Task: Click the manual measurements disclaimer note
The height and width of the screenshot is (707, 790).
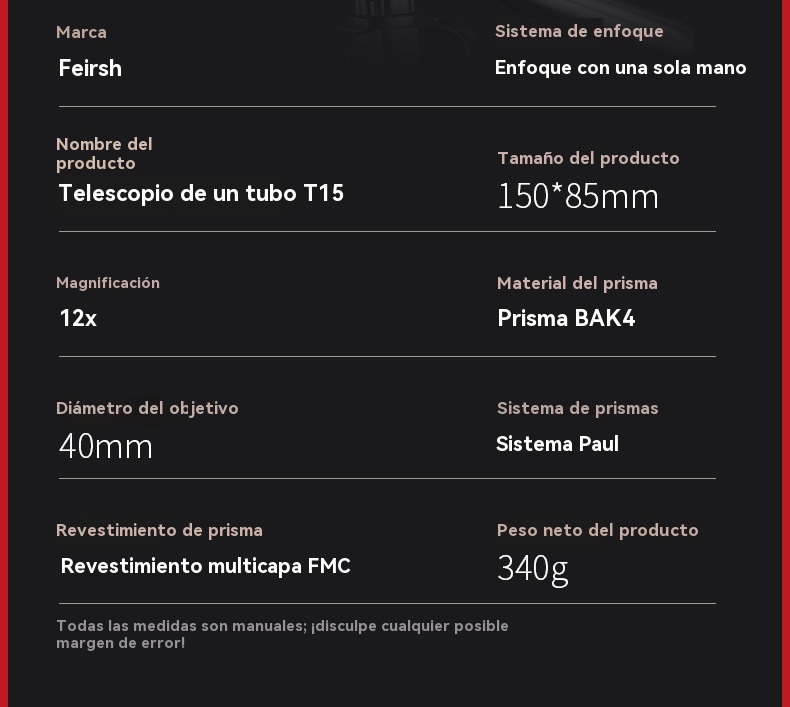Action: coord(282,634)
